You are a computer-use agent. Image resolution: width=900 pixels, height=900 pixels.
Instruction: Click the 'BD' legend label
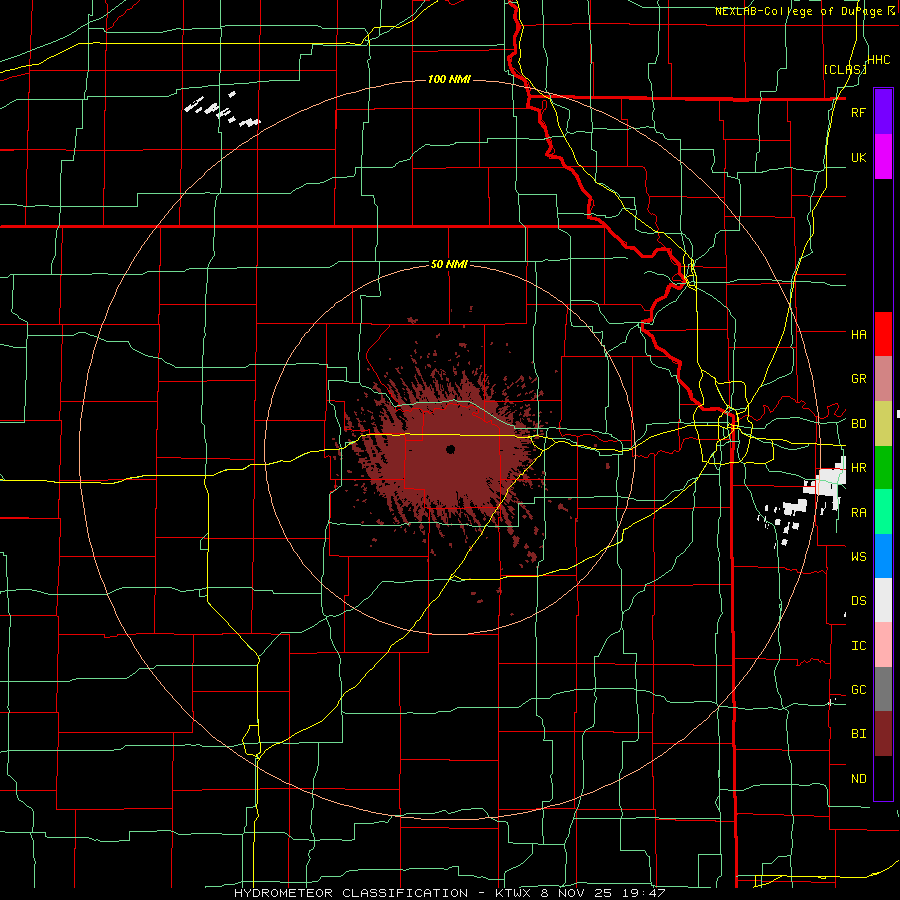[x=858, y=424]
